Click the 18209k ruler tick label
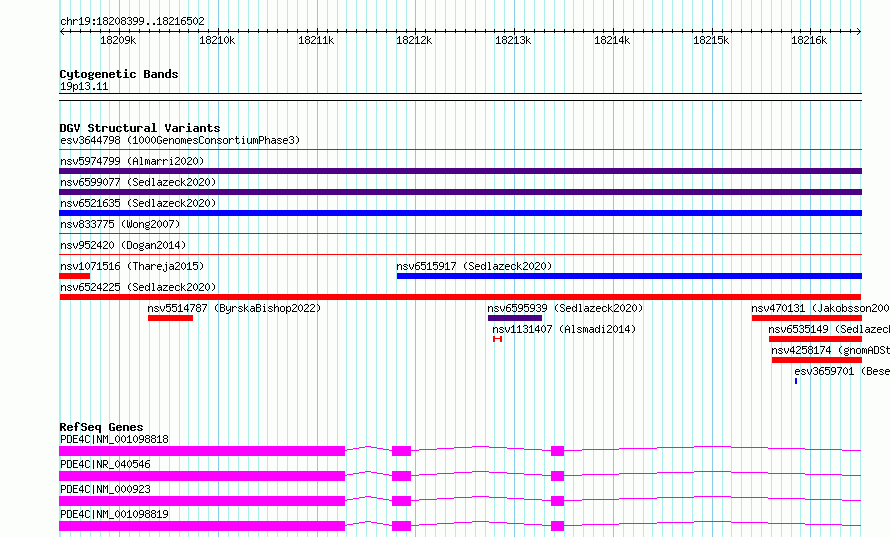 [x=118, y=40]
